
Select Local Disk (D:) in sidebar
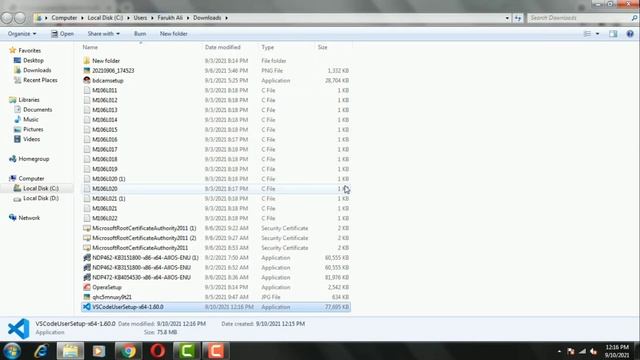41,198
